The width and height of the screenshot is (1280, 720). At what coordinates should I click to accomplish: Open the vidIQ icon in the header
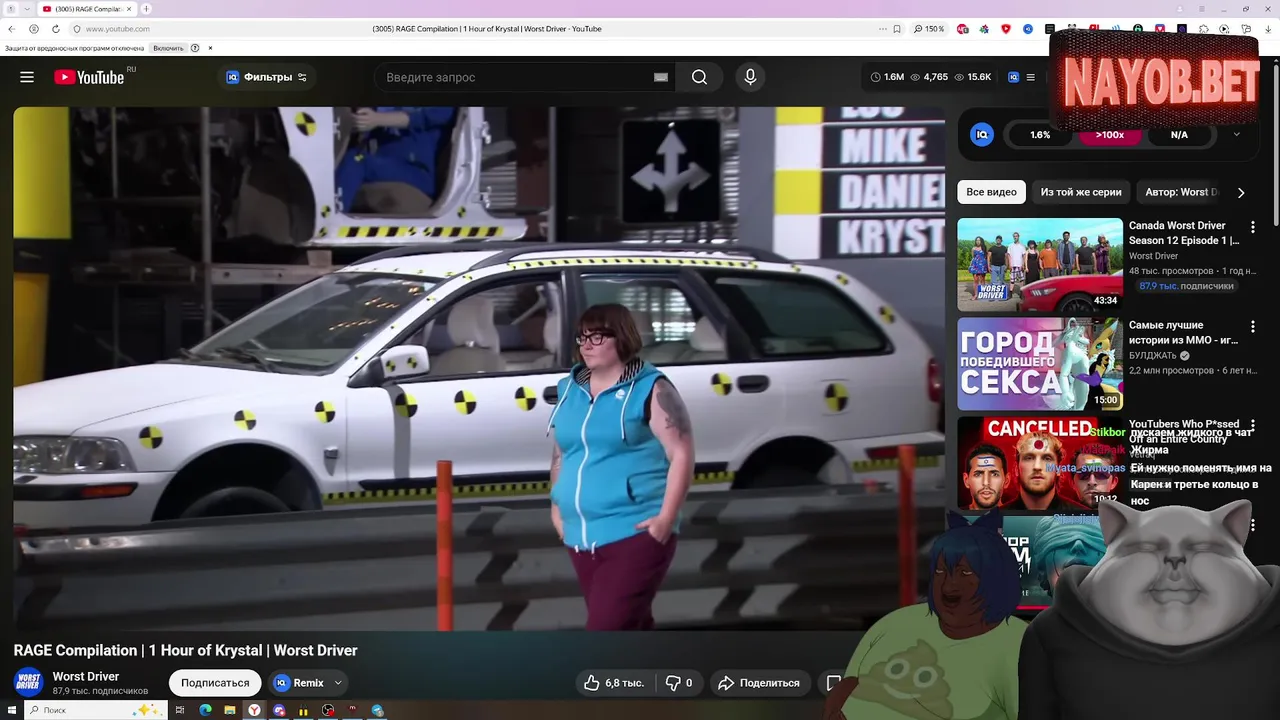(1013, 77)
